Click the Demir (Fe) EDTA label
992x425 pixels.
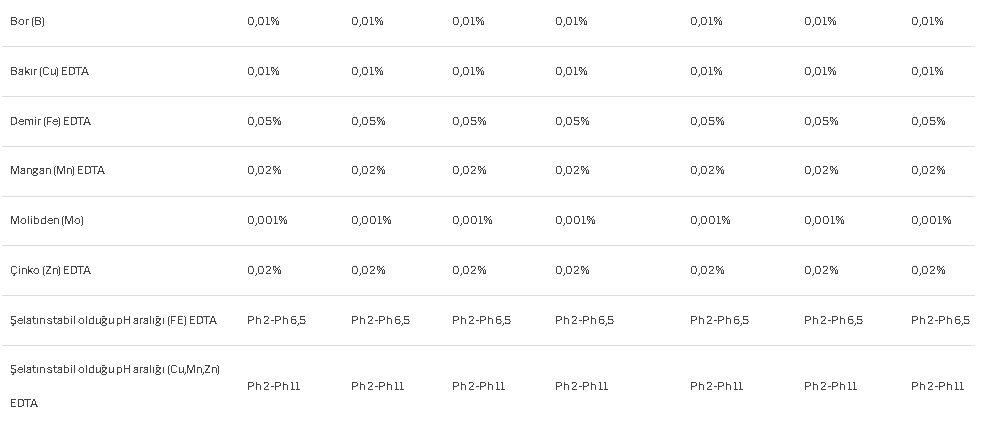click(51, 121)
